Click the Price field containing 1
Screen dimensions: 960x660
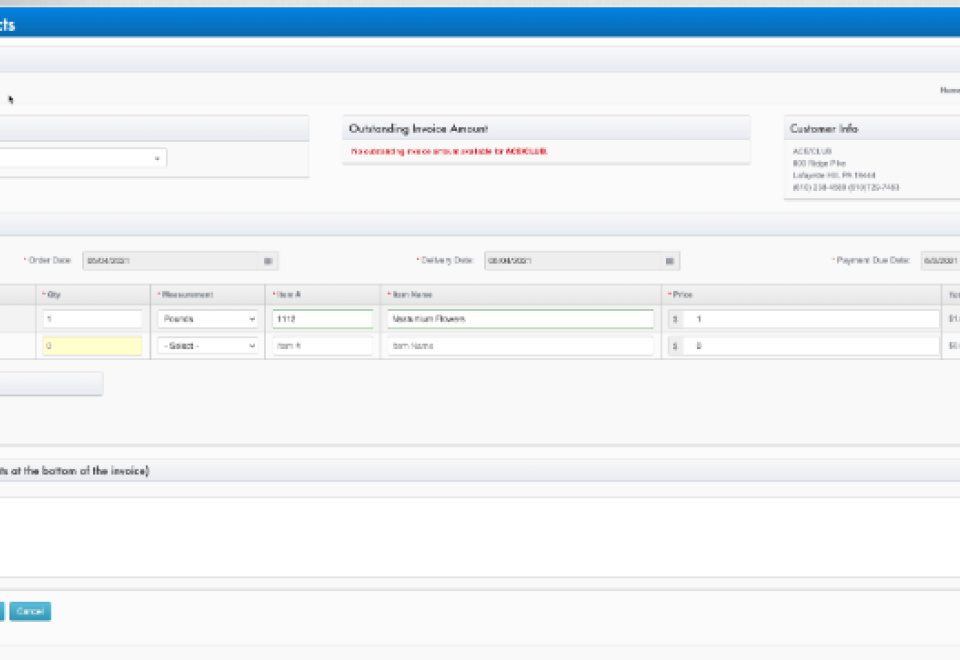click(811, 319)
